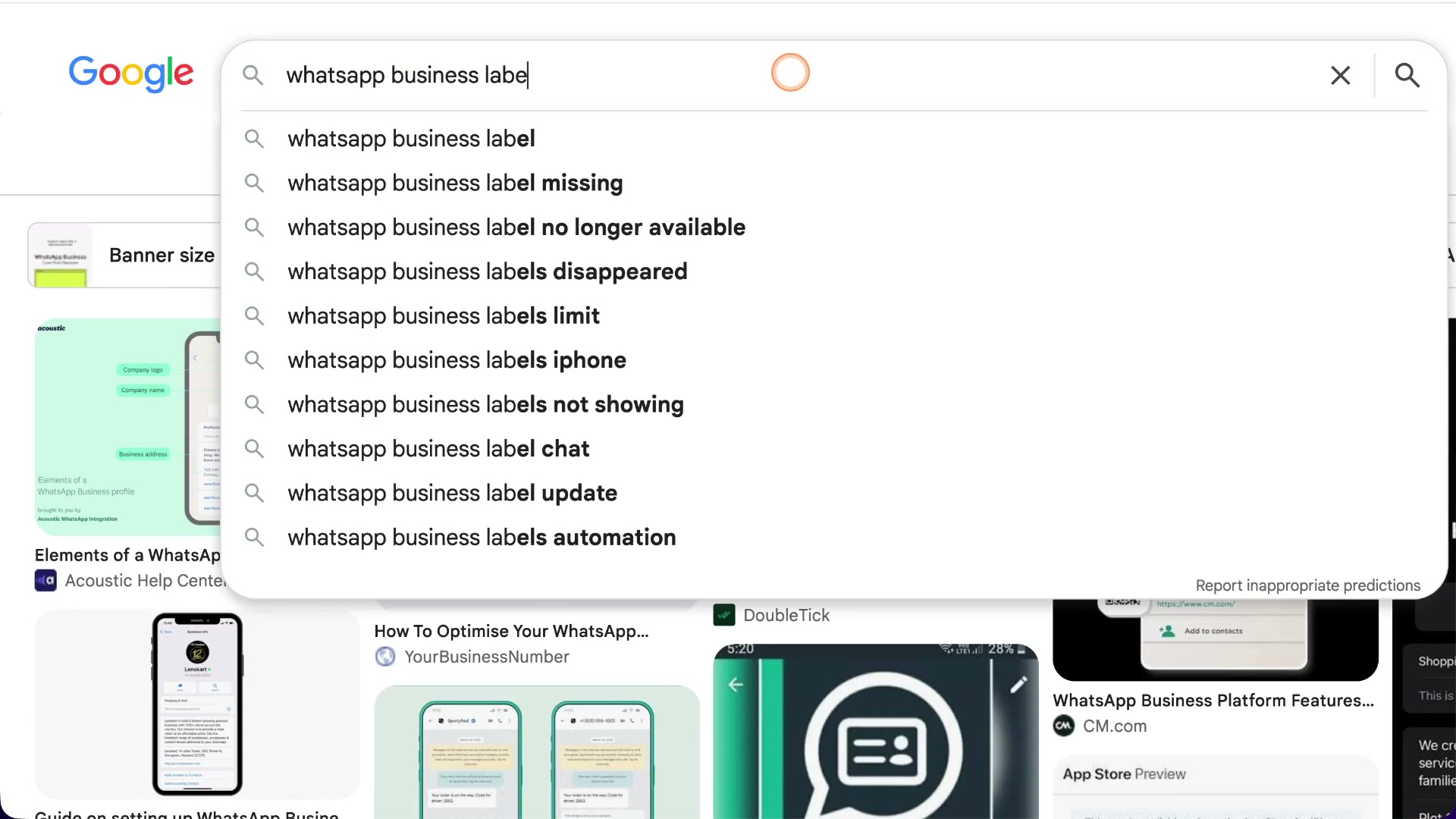This screenshot has height=819, width=1456.
Task: Open the green WhatsApp business card image
Action: (876, 732)
